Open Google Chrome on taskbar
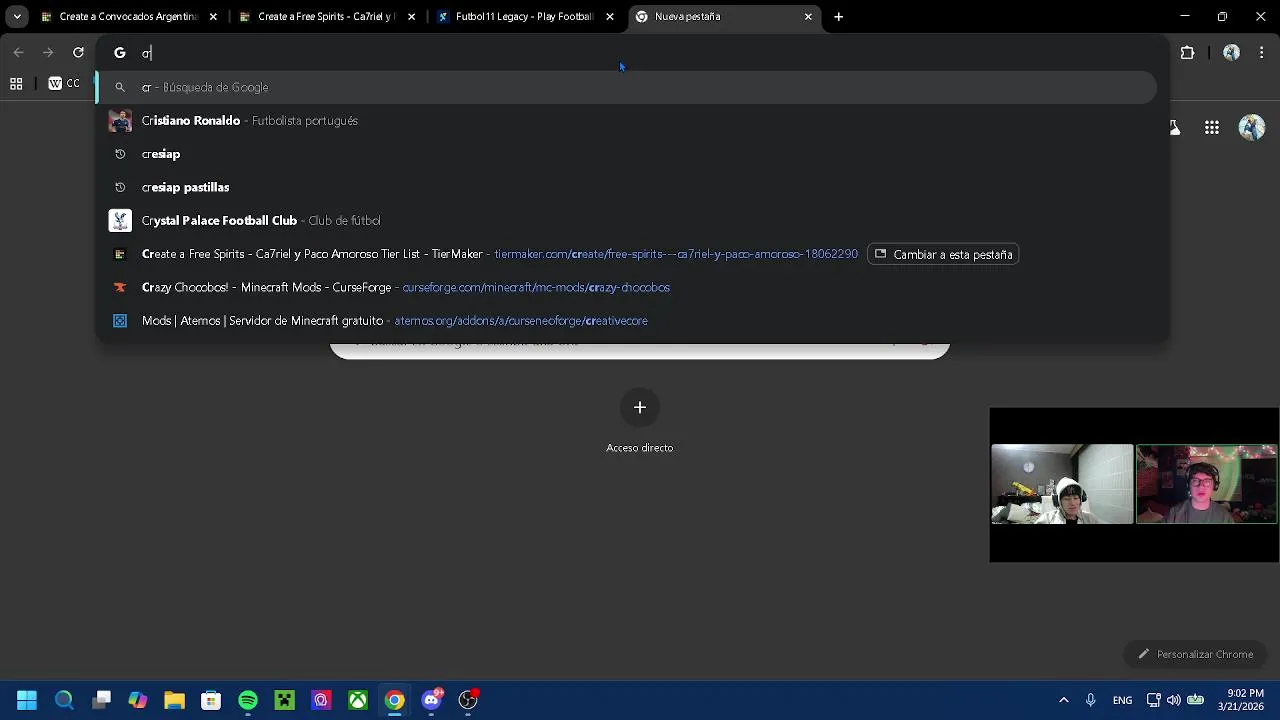The width and height of the screenshot is (1280, 720). click(395, 700)
